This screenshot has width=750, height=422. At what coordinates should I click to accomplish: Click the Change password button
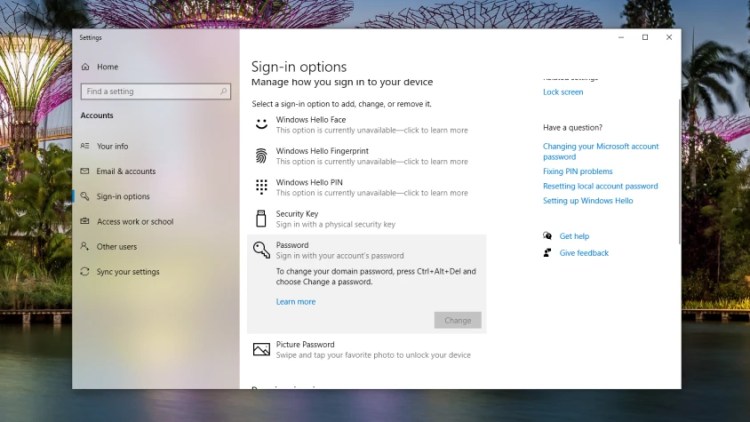[x=458, y=320]
